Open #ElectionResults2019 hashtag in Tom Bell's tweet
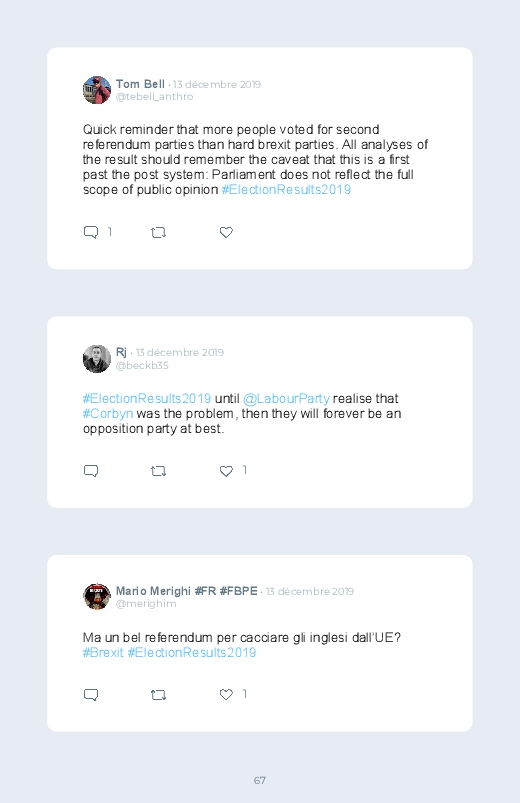 point(286,189)
